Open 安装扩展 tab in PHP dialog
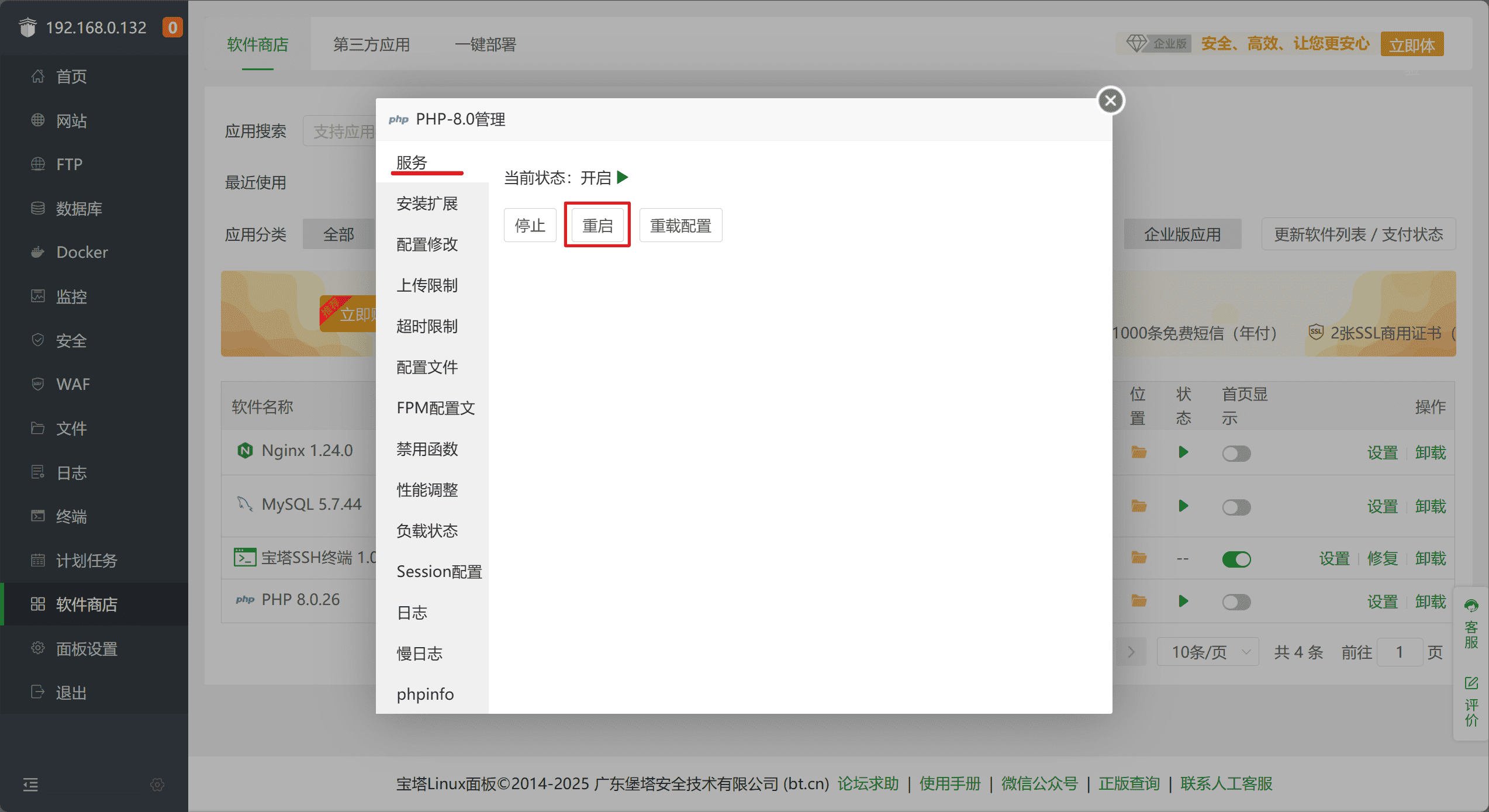 [427, 203]
